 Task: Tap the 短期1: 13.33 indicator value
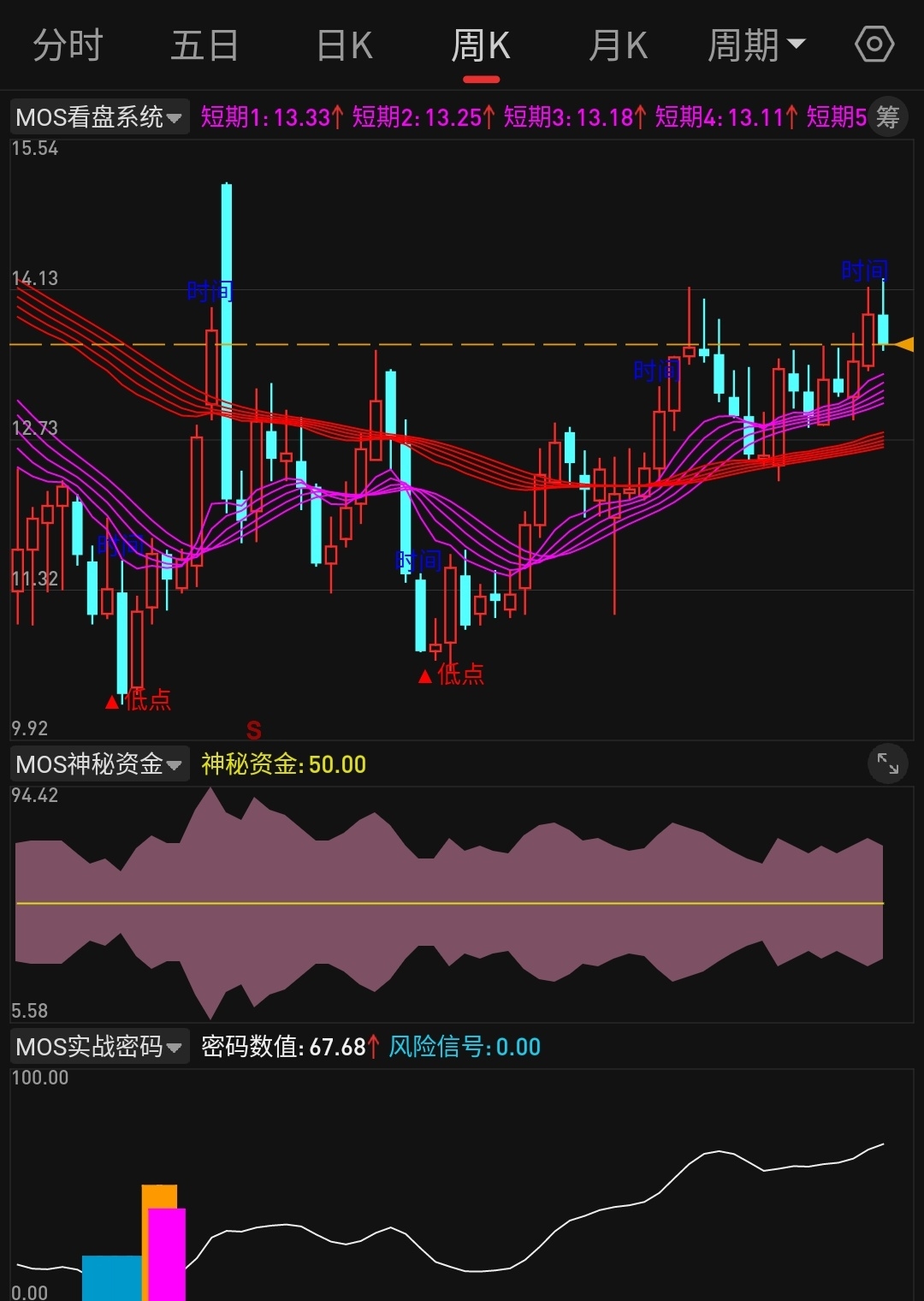pos(272,116)
